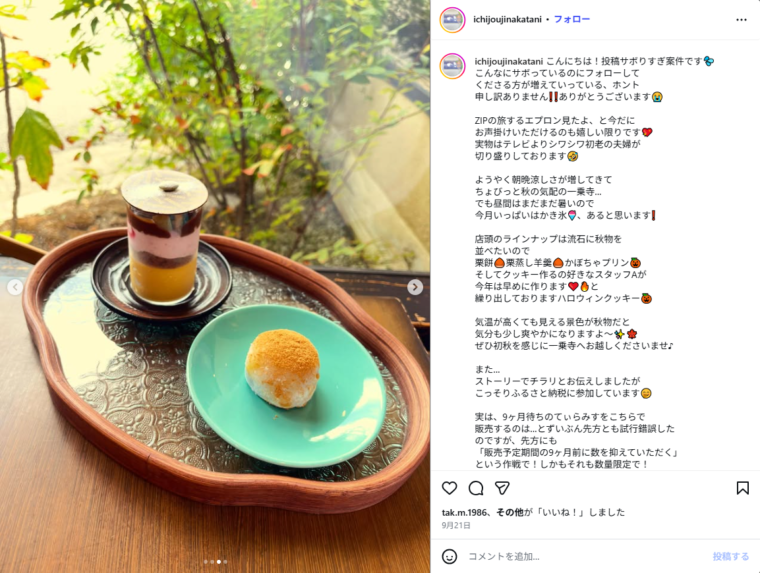Image resolution: width=760 pixels, height=573 pixels.
Task: Click the 投稿する post button
Action: [x=730, y=557]
